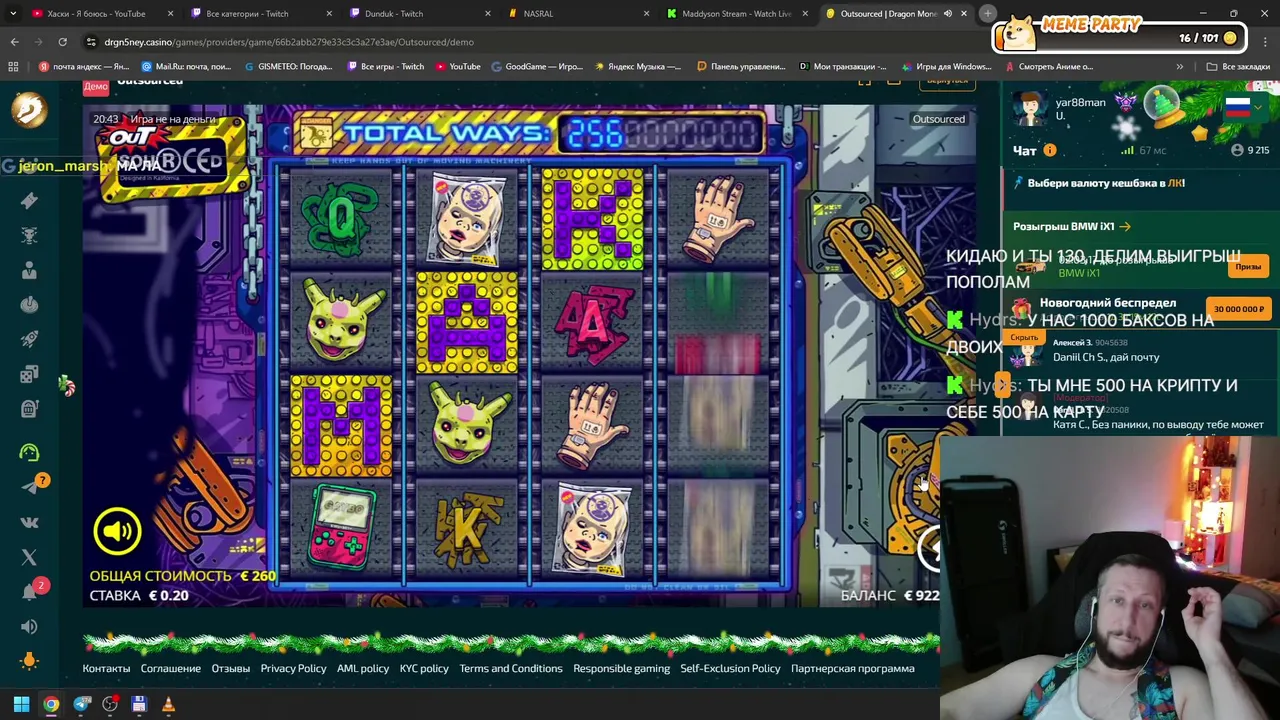The image size is (1280, 720).
Task: Click the ЛК link in the pinned message
Action: click(x=1175, y=184)
